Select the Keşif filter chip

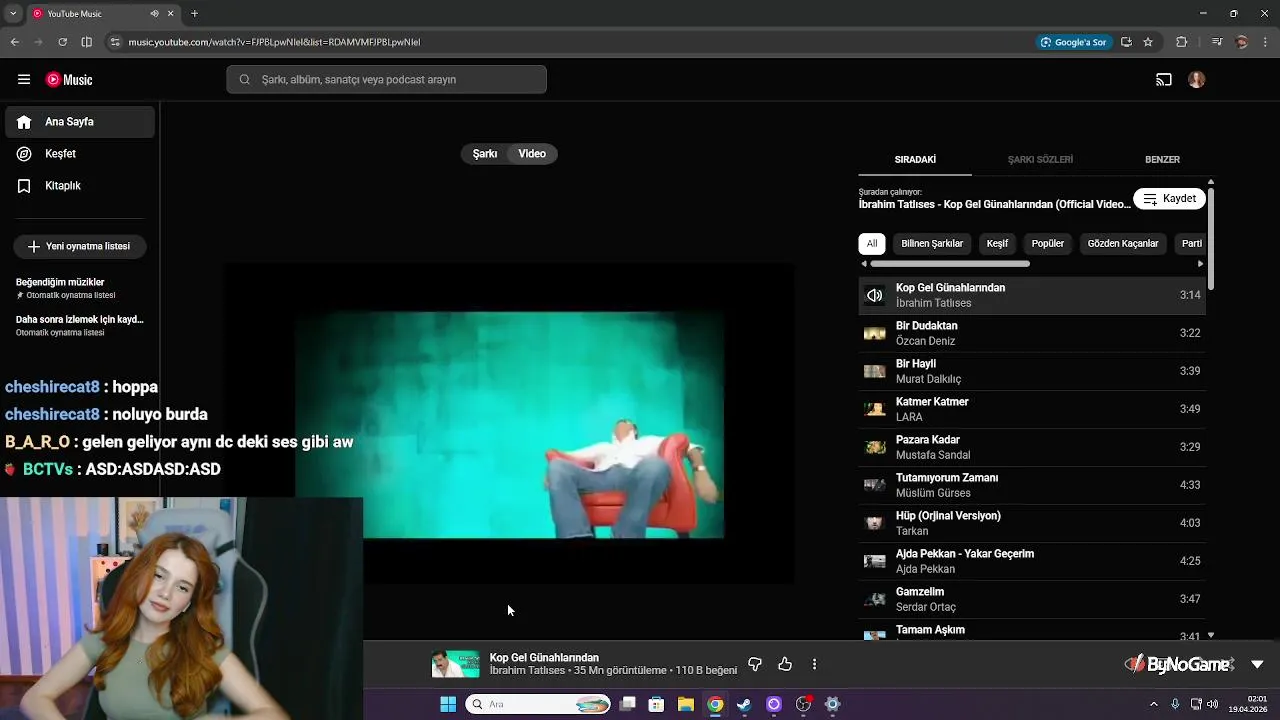(x=997, y=243)
